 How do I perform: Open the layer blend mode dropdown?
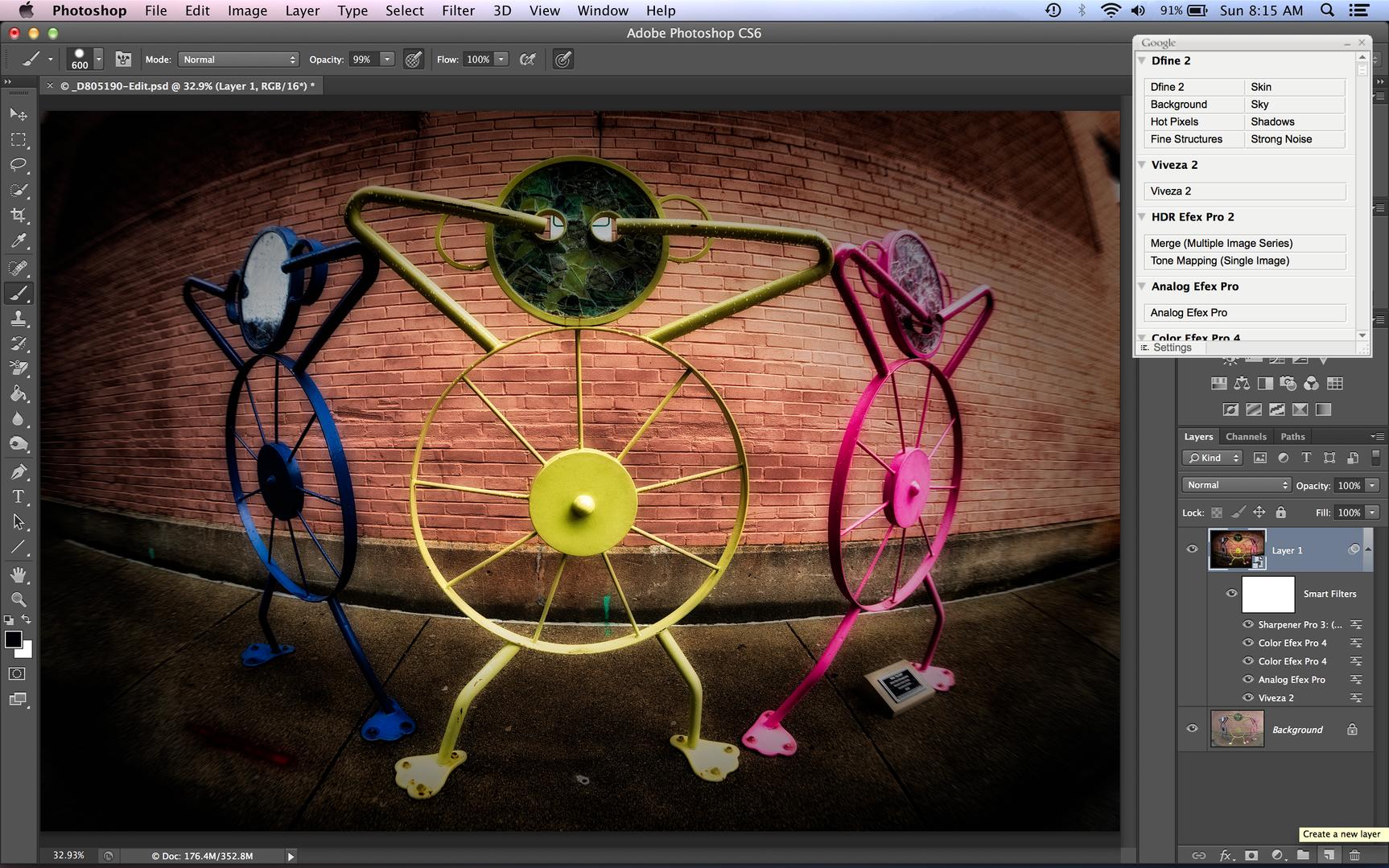[1236, 485]
